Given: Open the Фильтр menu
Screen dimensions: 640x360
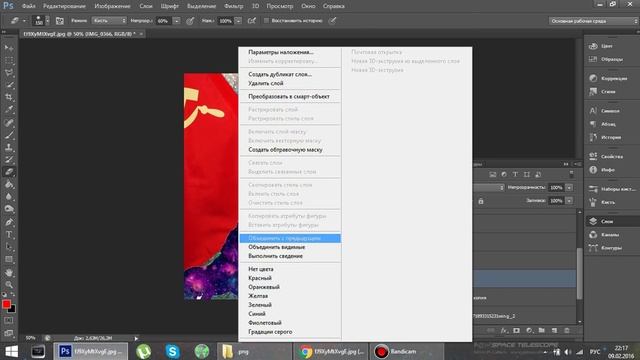Looking at the screenshot, I should [233, 6].
